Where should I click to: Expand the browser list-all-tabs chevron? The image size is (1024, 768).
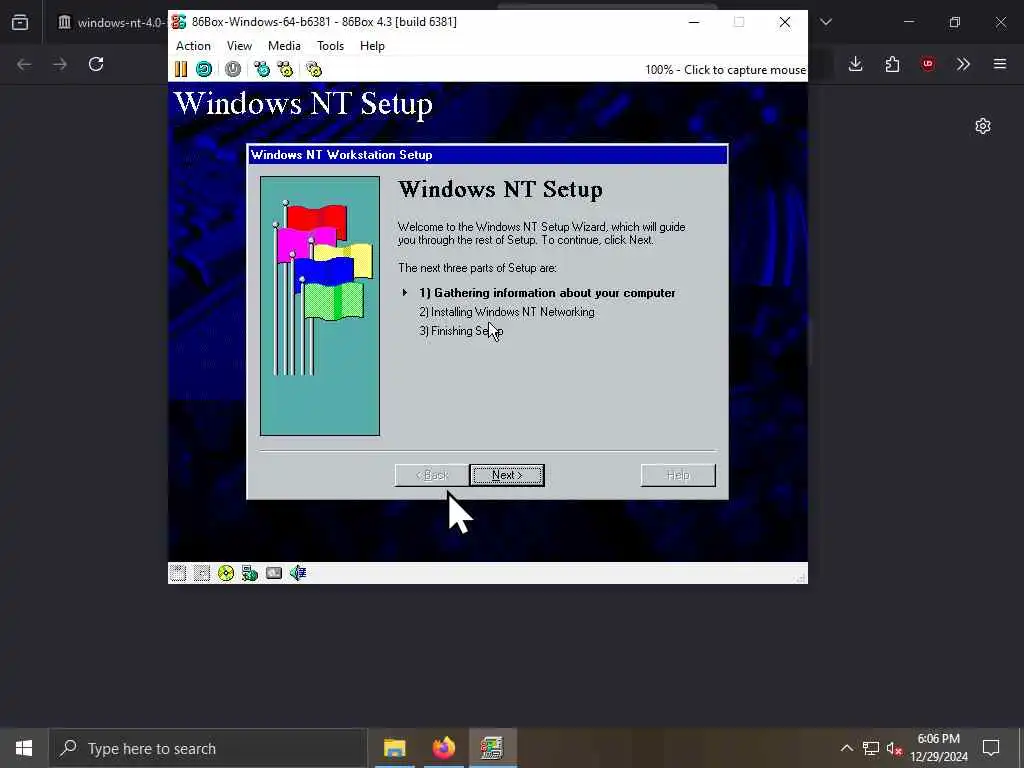pyautogui.click(x=826, y=22)
